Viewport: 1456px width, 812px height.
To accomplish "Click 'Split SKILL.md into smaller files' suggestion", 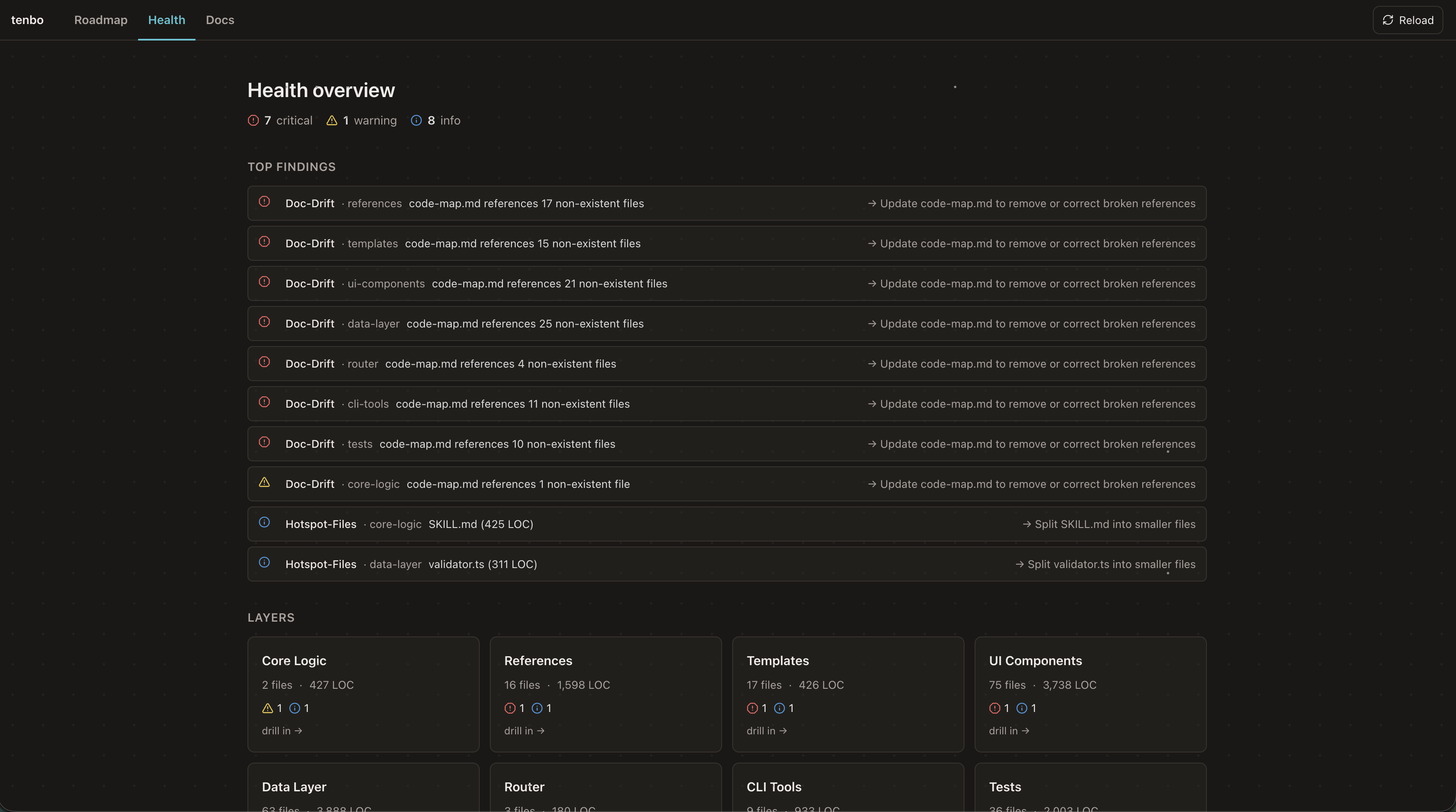I will coord(1109,524).
